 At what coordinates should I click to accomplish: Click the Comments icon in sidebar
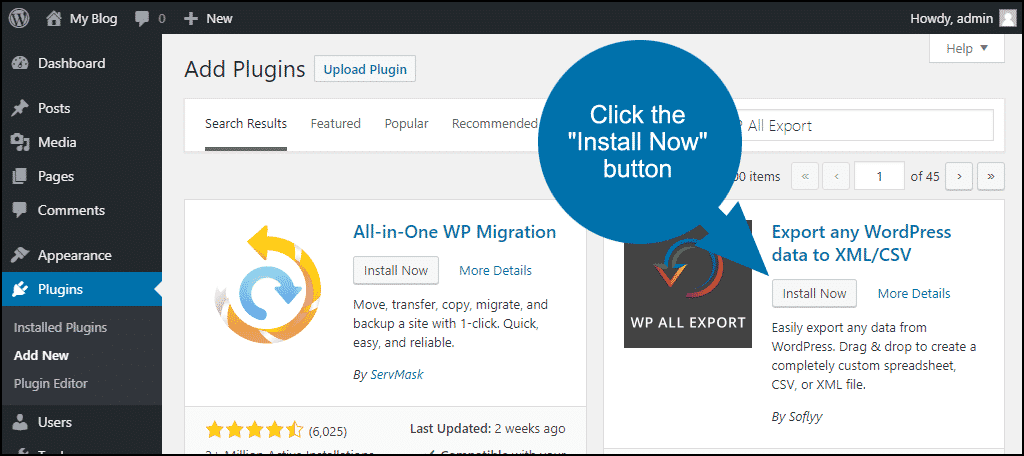pyautogui.click(x=20, y=210)
